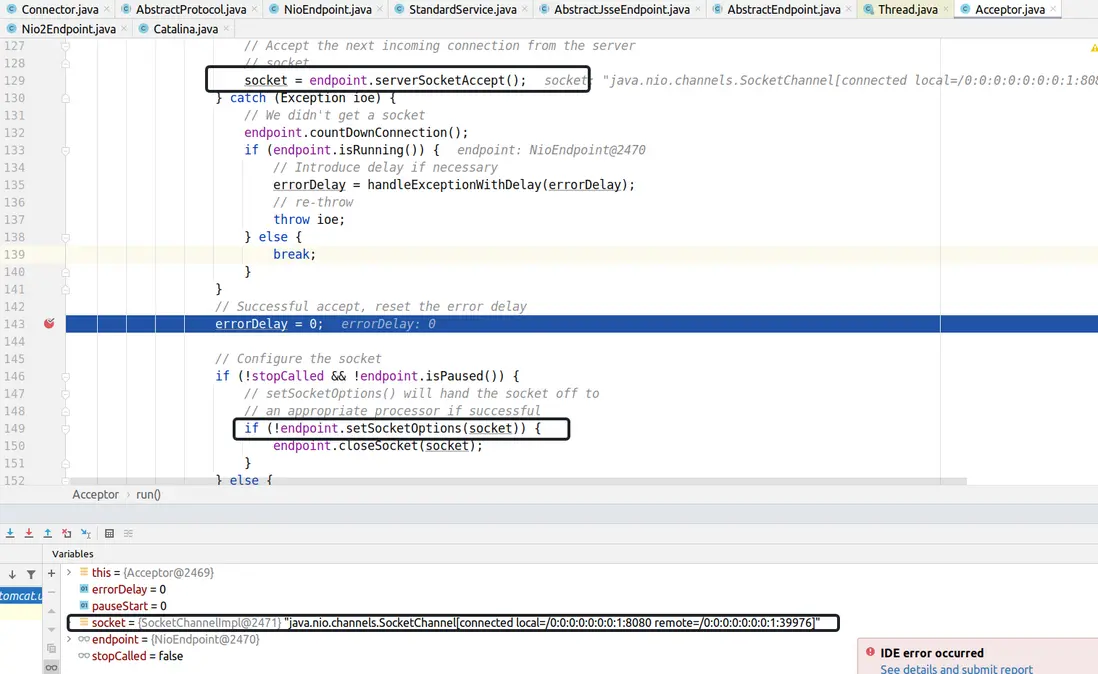Viewport: 1098px width, 674px height.
Task: Click the move watch up arrow
Action: (51, 611)
